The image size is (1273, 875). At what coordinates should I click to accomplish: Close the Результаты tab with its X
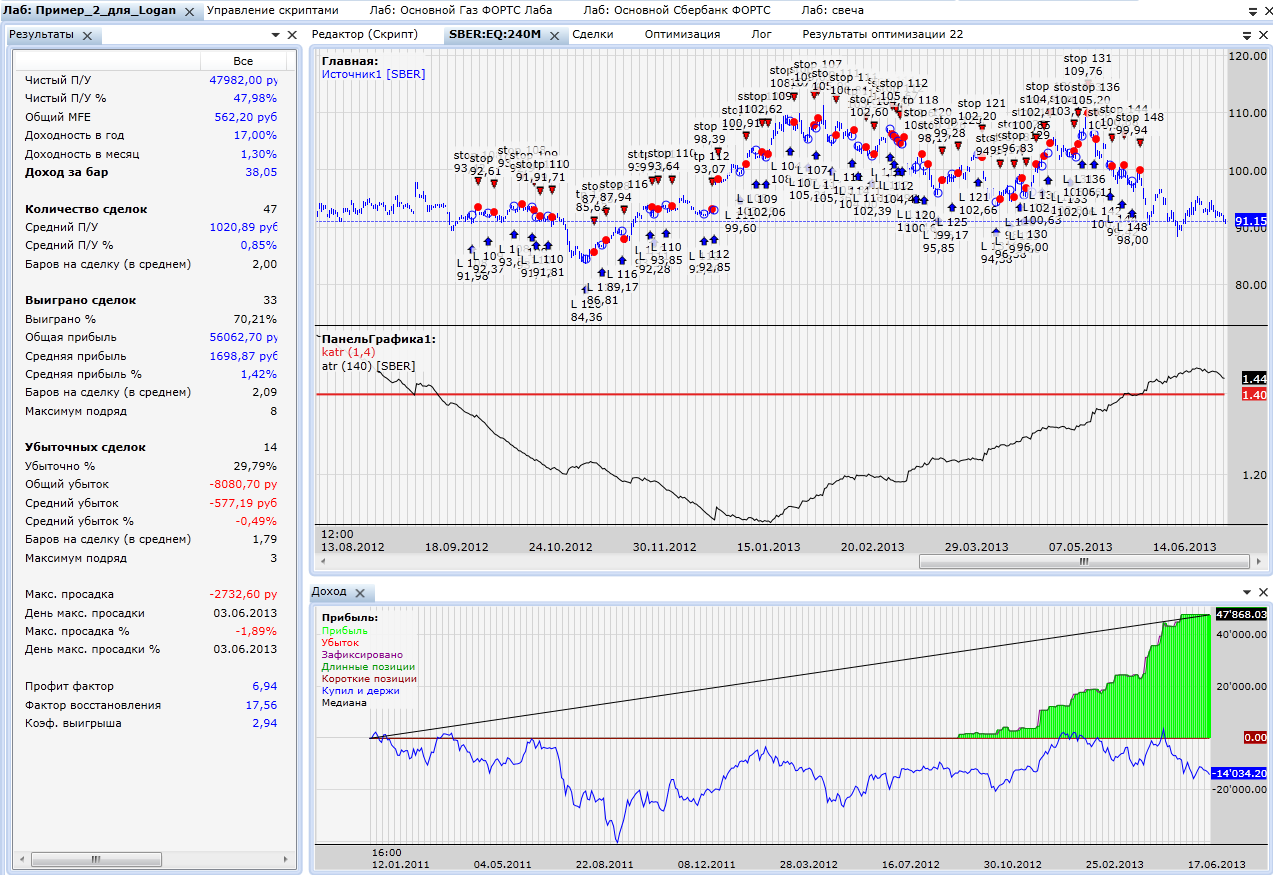pos(87,35)
